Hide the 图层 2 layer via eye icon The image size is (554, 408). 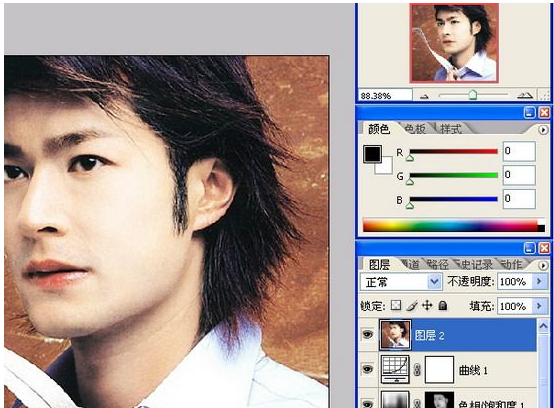coord(368,334)
